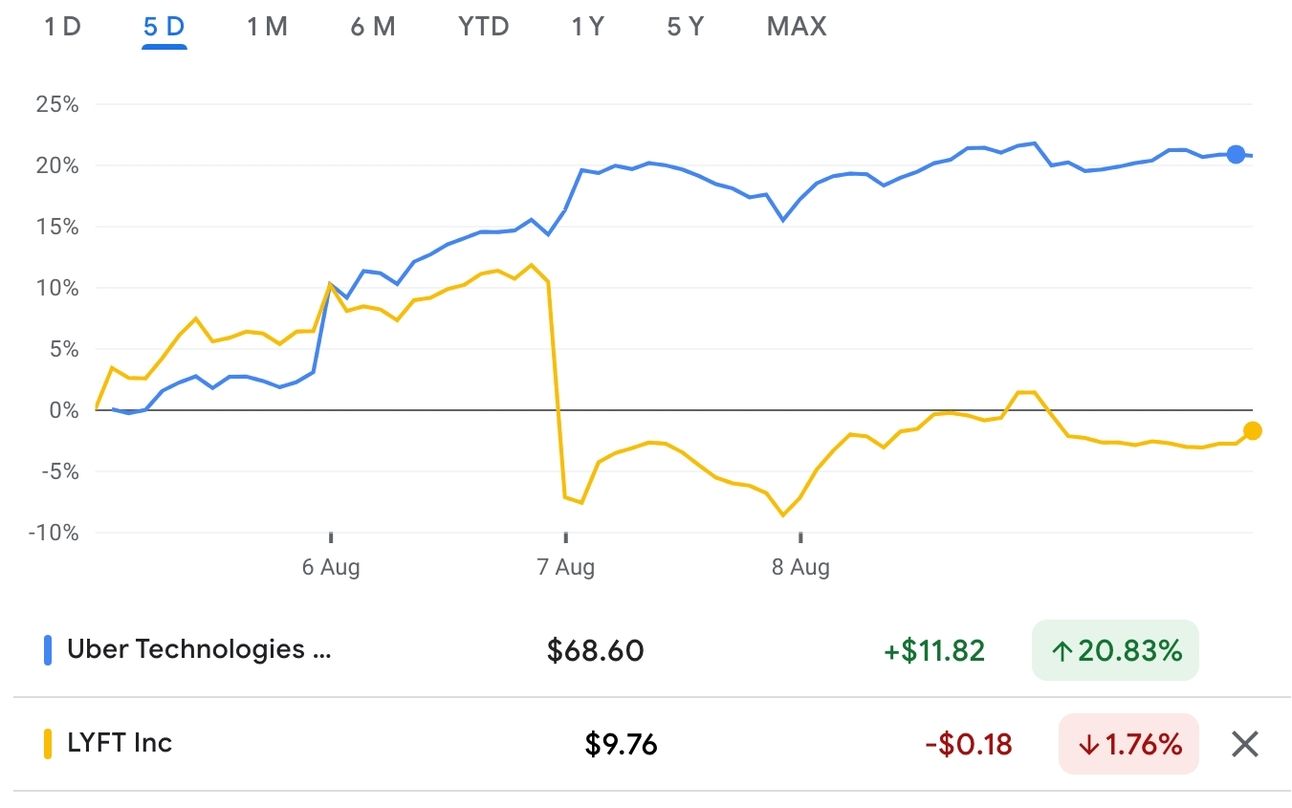
Task: Click the blue Uber endpoint dot on chart
Action: click(1236, 154)
